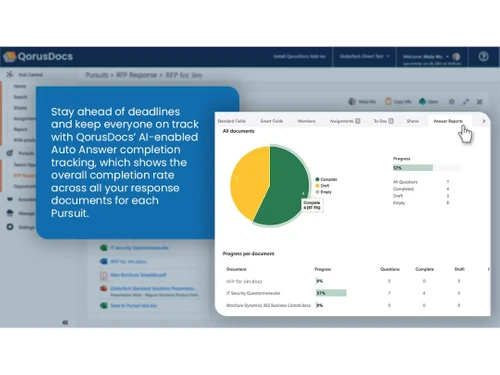Open the Settings gear in sidebar

point(10,227)
